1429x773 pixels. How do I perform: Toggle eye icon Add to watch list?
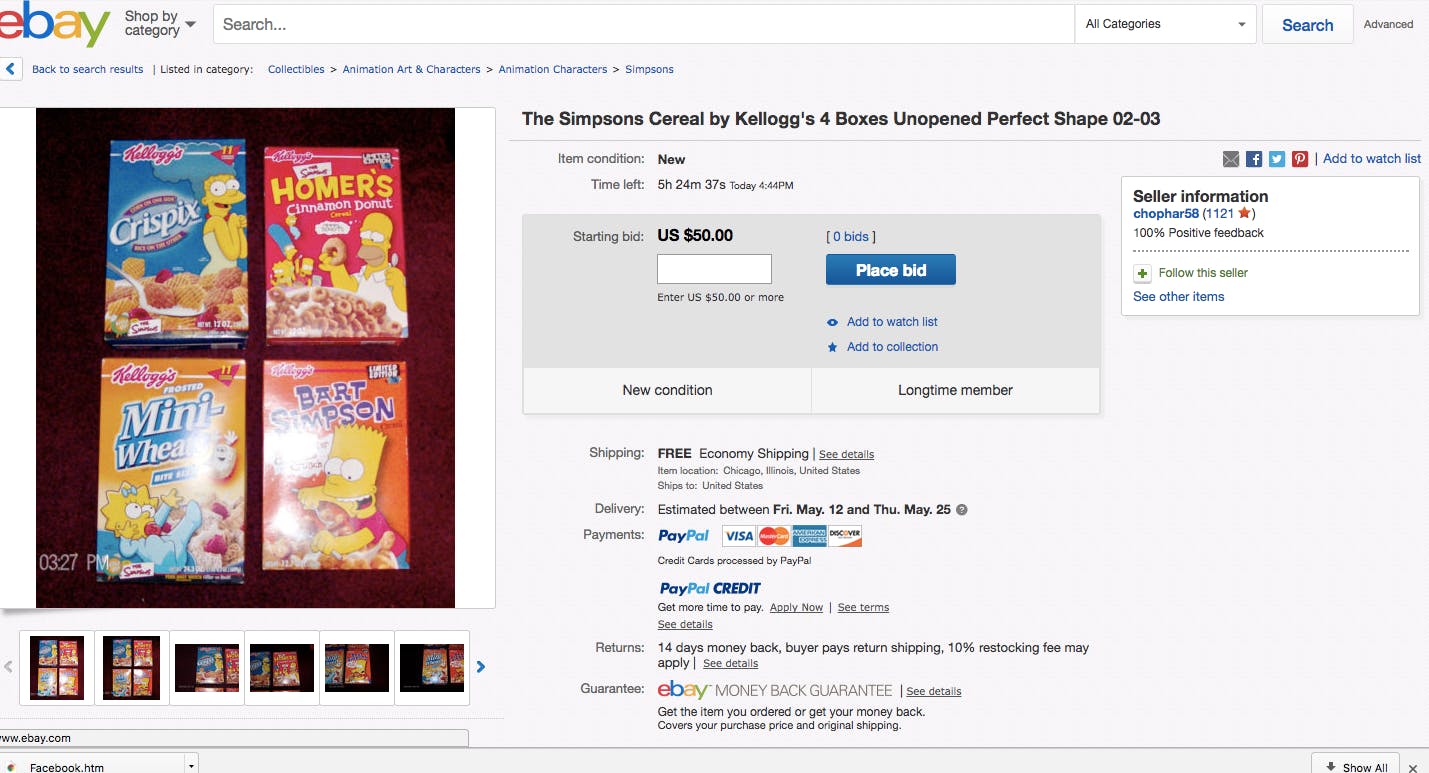coord(832,322)
